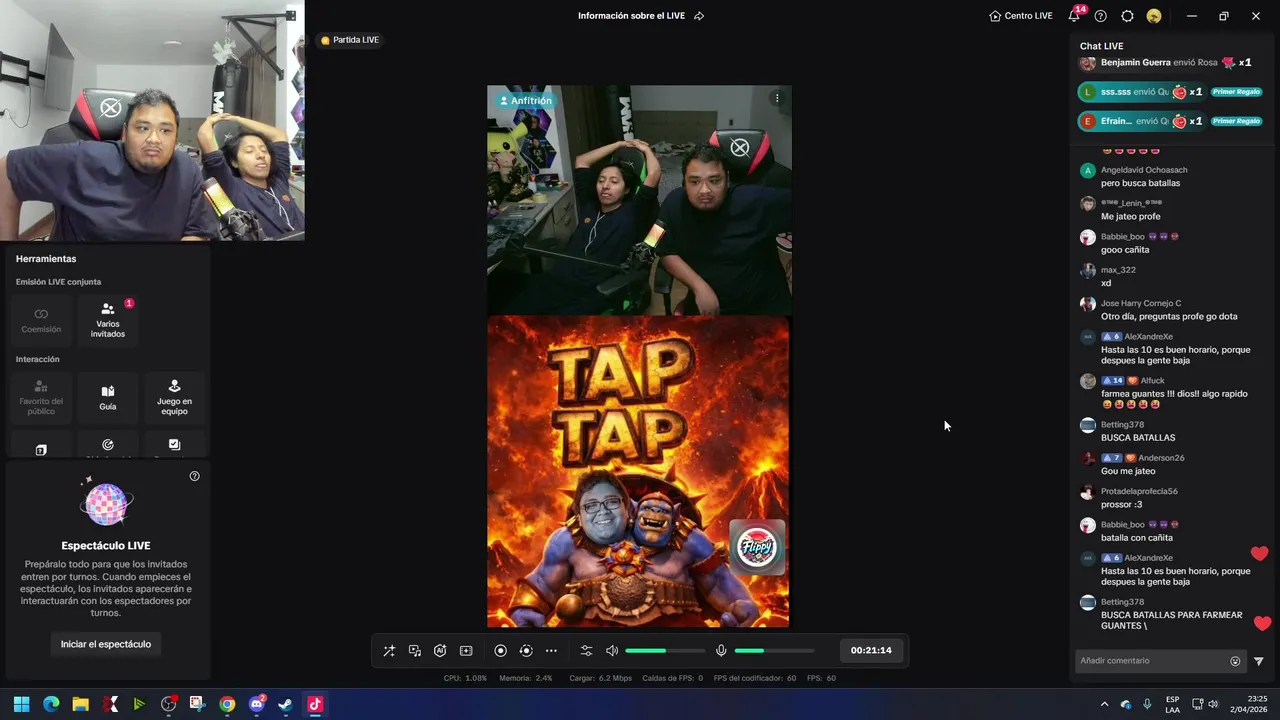Open the pop-out icon on webcam preview
1280x720 pixels.
tap(292, 14)
